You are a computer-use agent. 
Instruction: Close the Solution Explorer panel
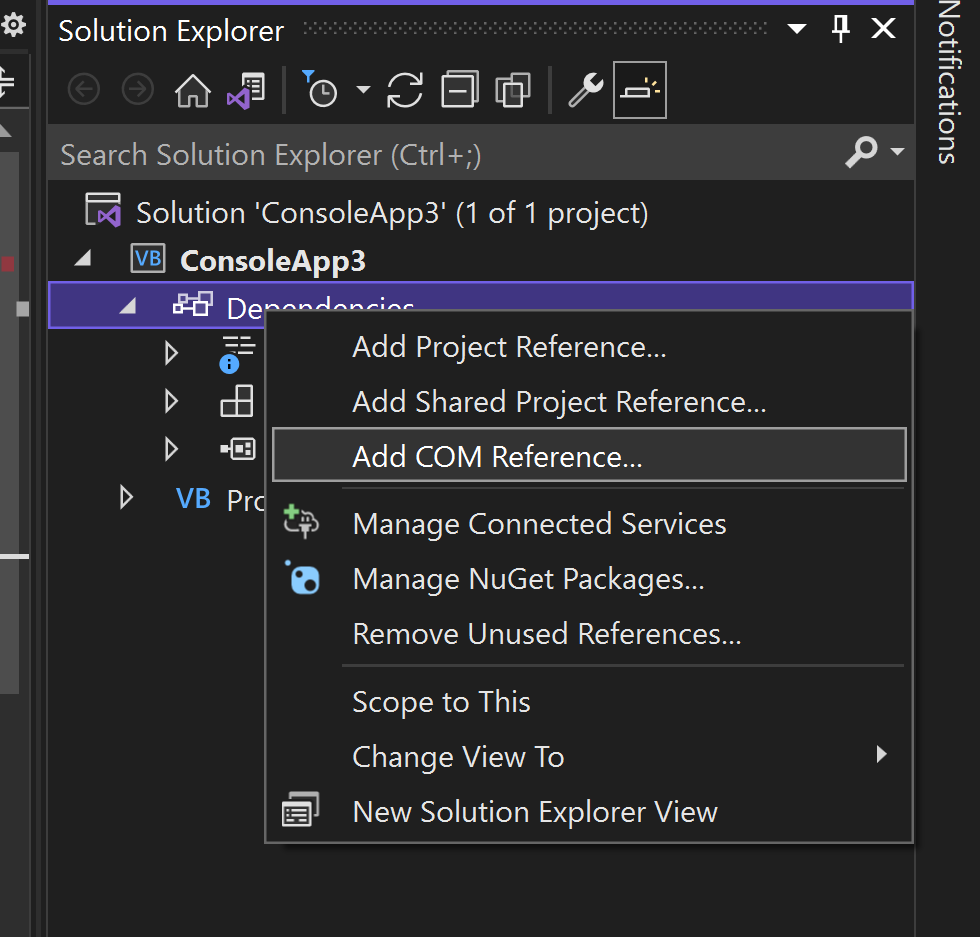(x=884, y=28)
